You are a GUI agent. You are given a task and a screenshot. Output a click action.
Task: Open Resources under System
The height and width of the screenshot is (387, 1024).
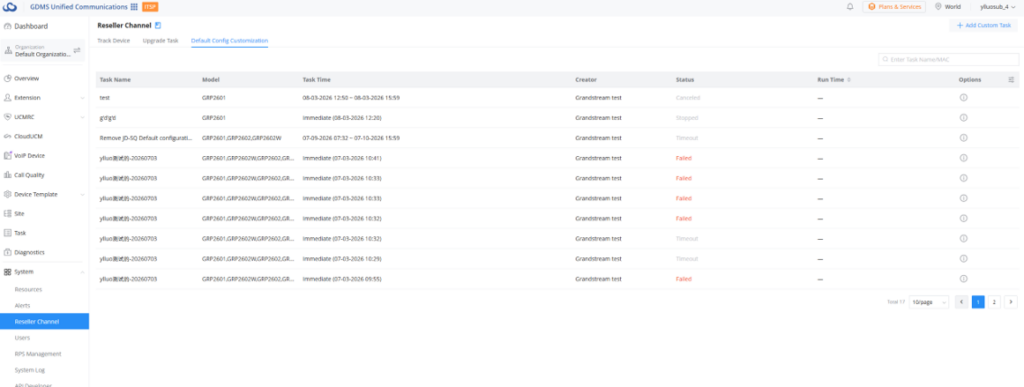coord(28,289)
